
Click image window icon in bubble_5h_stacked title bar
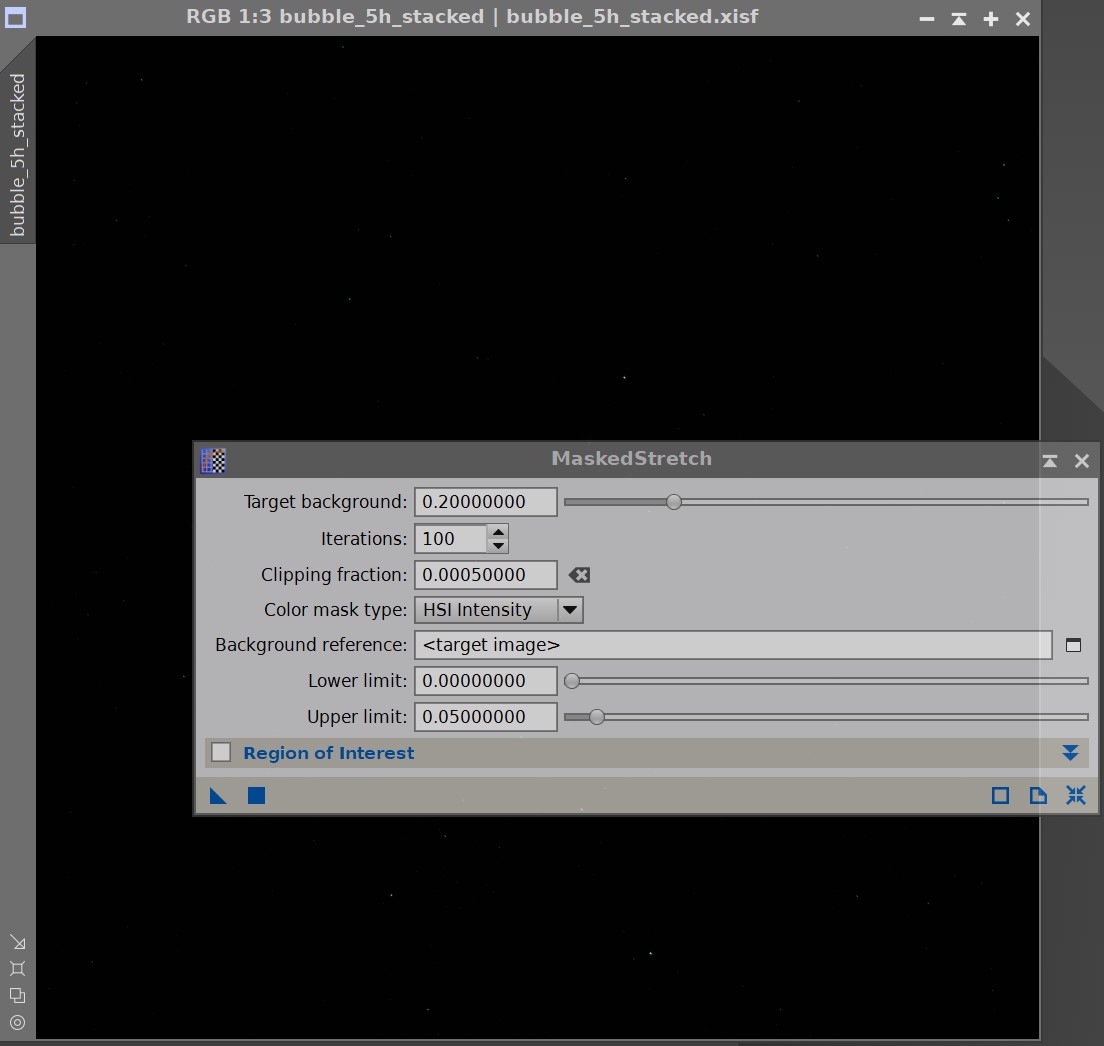coord(15,18)
